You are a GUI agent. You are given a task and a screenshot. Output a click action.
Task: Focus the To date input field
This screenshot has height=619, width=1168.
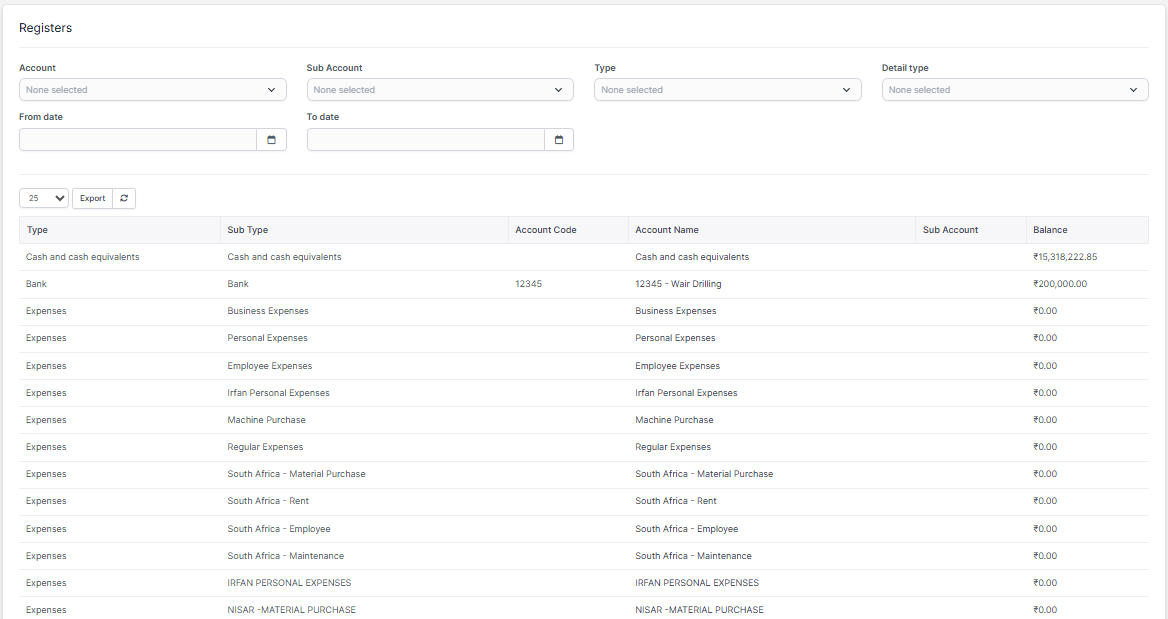pyautogui.click(x=425, y=140)
